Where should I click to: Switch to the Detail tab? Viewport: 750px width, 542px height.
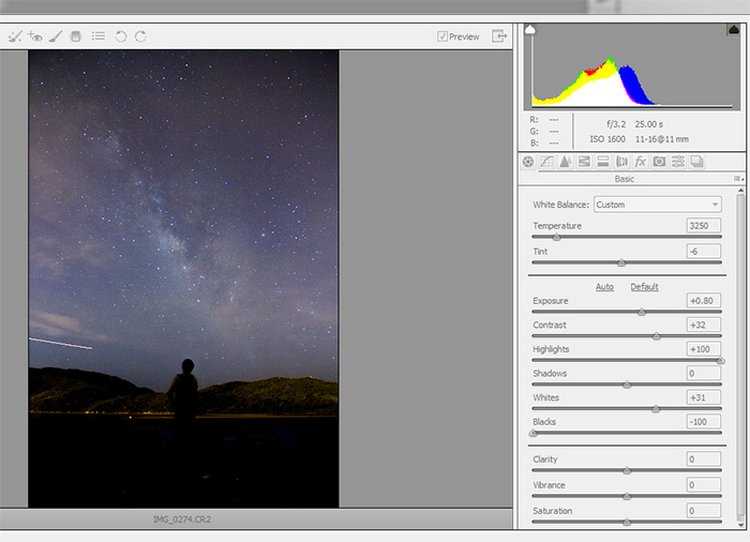coord(565,162)
